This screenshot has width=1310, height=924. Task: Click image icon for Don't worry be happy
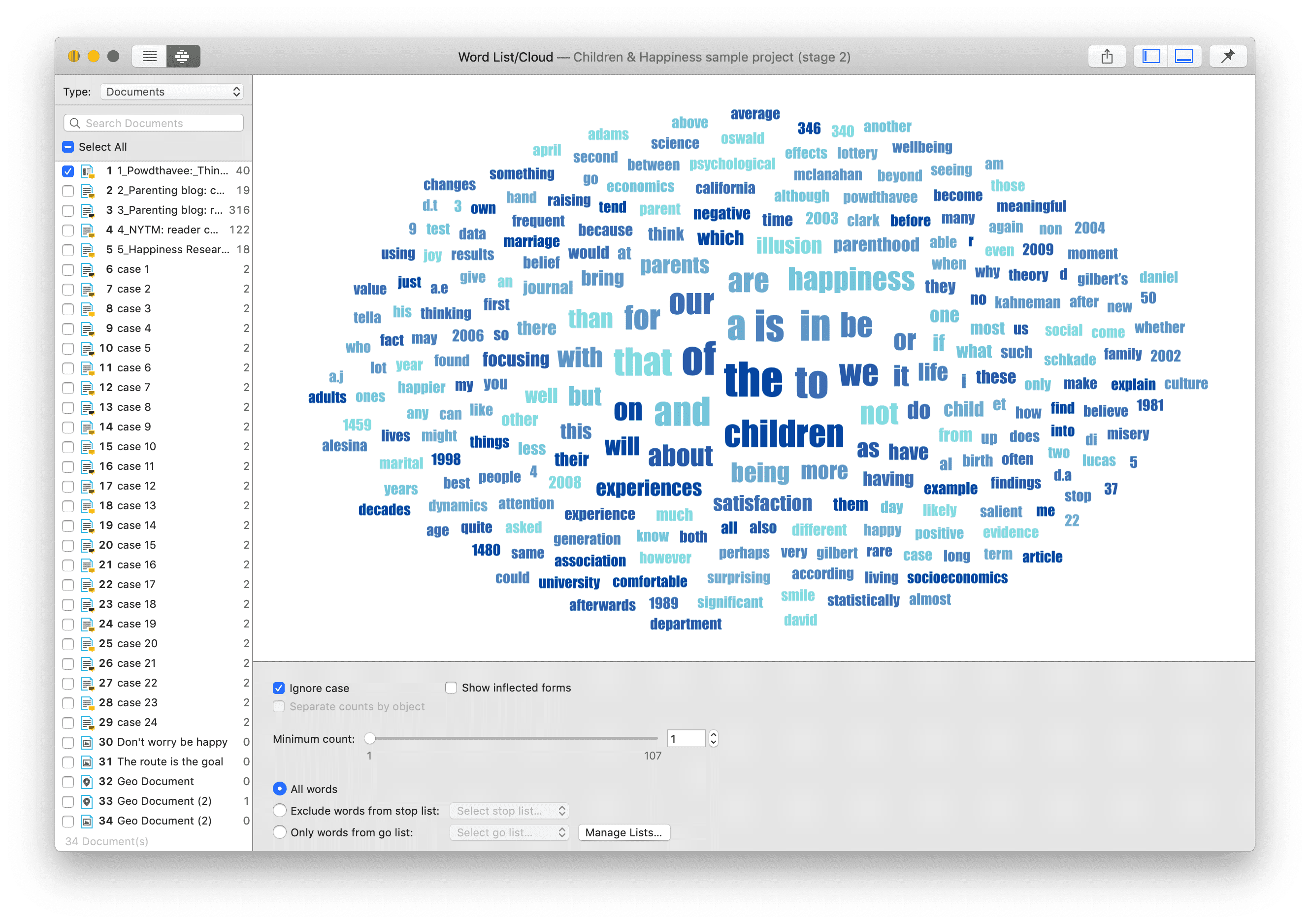(87, 743)
